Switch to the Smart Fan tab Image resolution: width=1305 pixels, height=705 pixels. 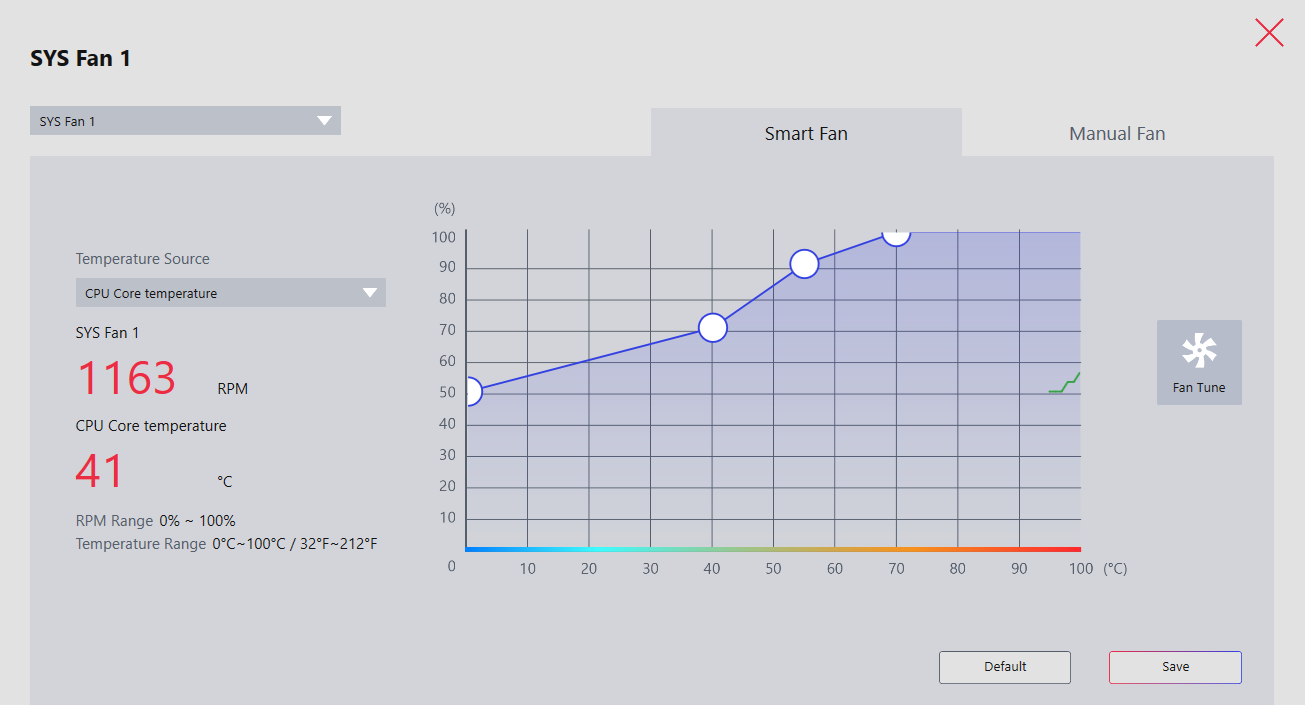click(x=806, y=133)
